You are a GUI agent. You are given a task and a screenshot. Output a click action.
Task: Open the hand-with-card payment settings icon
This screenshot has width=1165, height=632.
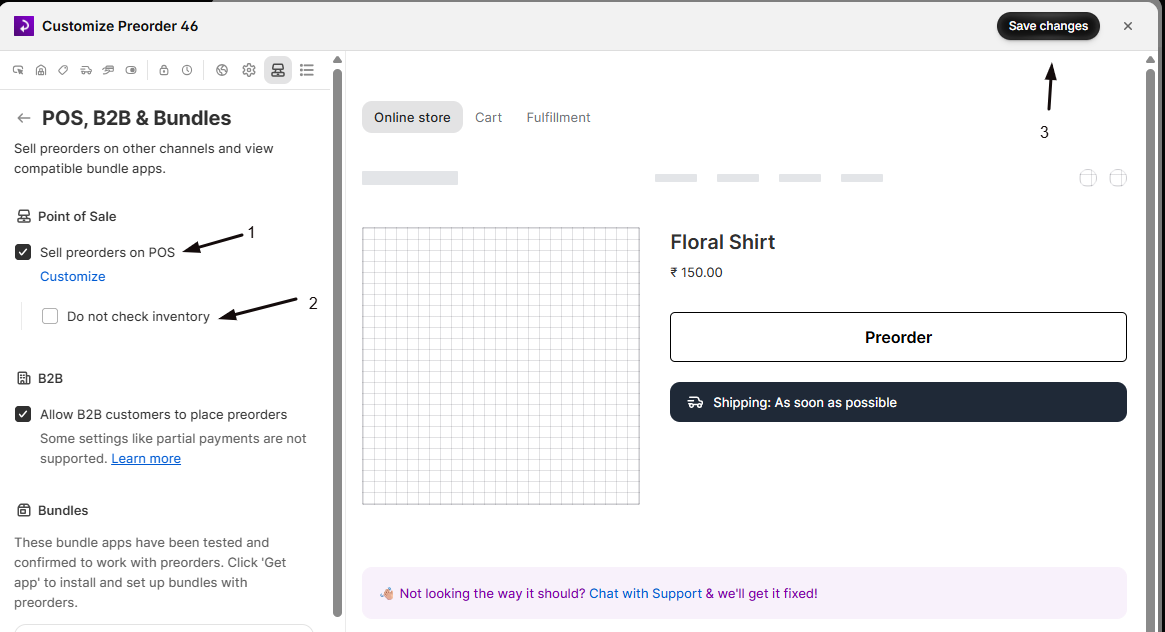pyautogui.click(x=108, y=70)
